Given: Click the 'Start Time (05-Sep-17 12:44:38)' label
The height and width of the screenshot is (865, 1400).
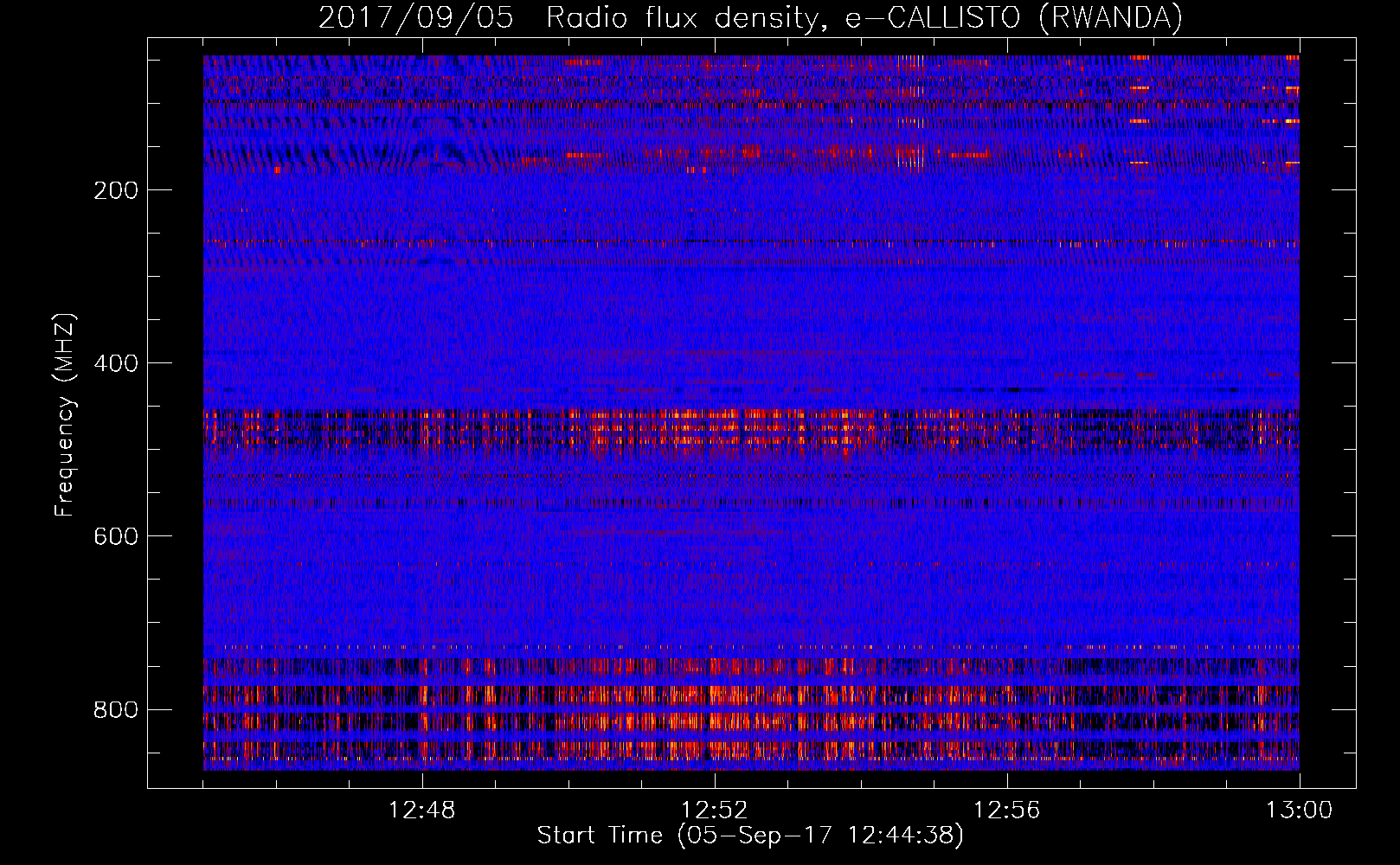Looking at the screenshot, I should click(750, 836).
